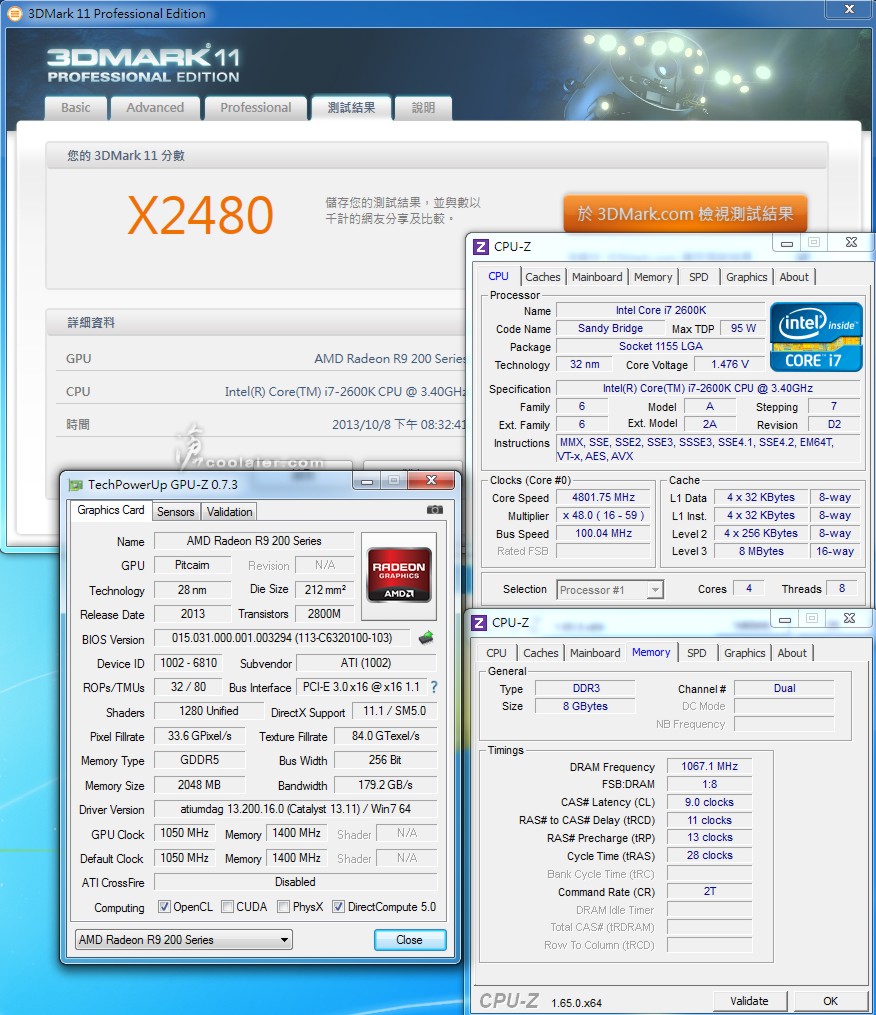Click the orange 3DMark.com view results button
The height and width of the screenshot is (1015, 876).
point(685,213)
